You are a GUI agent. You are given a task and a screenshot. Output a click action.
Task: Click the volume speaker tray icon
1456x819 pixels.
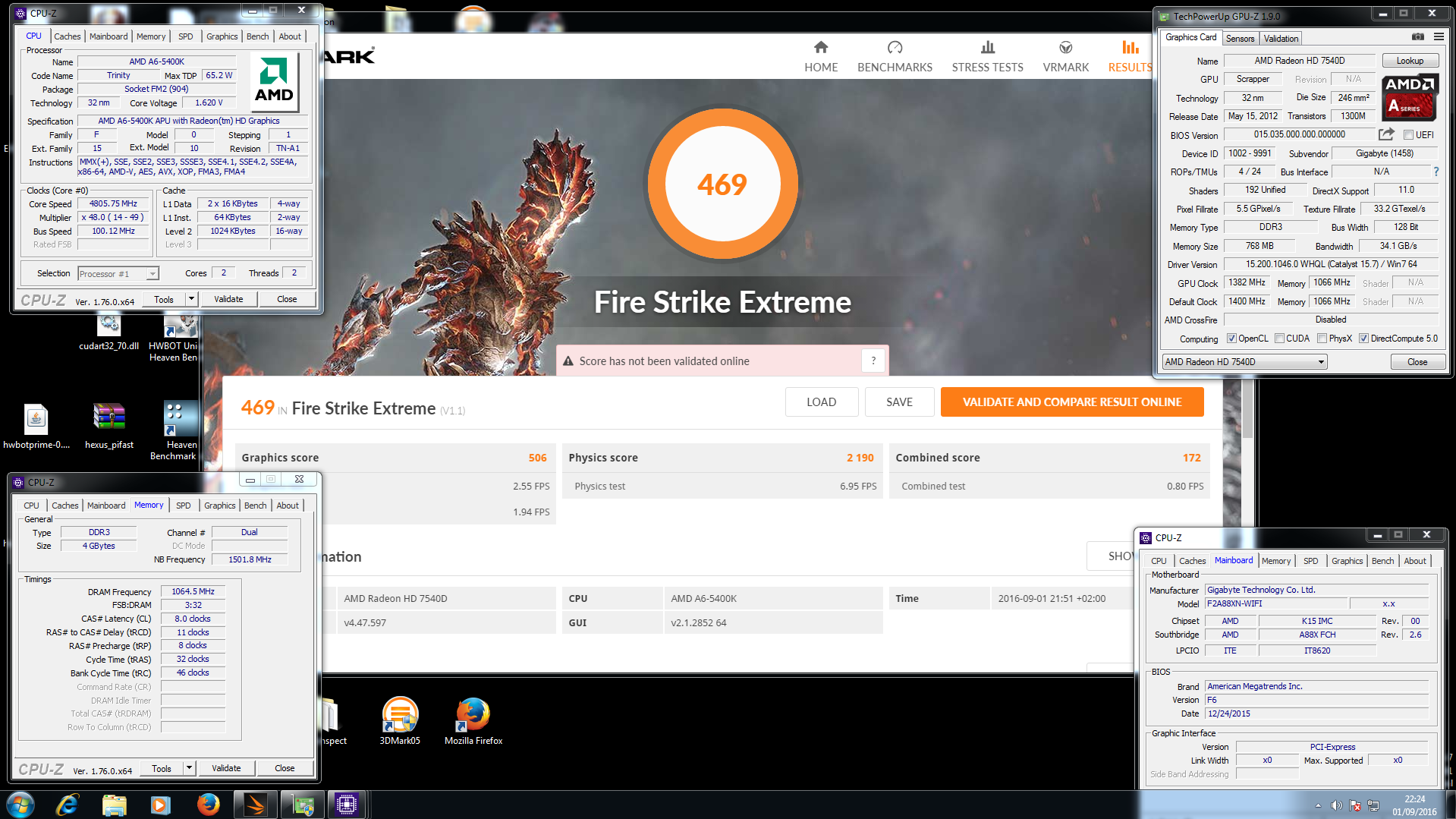[1336, 805]
